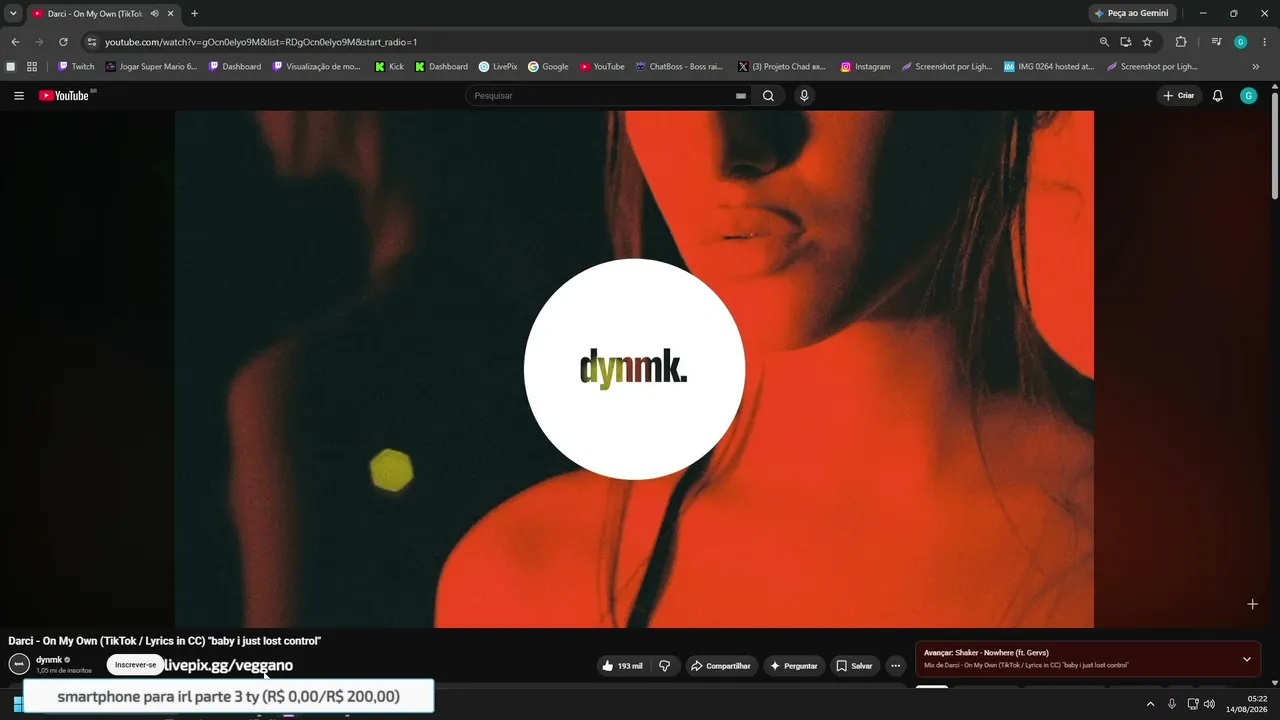Open the tab search dropdown arrow

pos(13,14)
